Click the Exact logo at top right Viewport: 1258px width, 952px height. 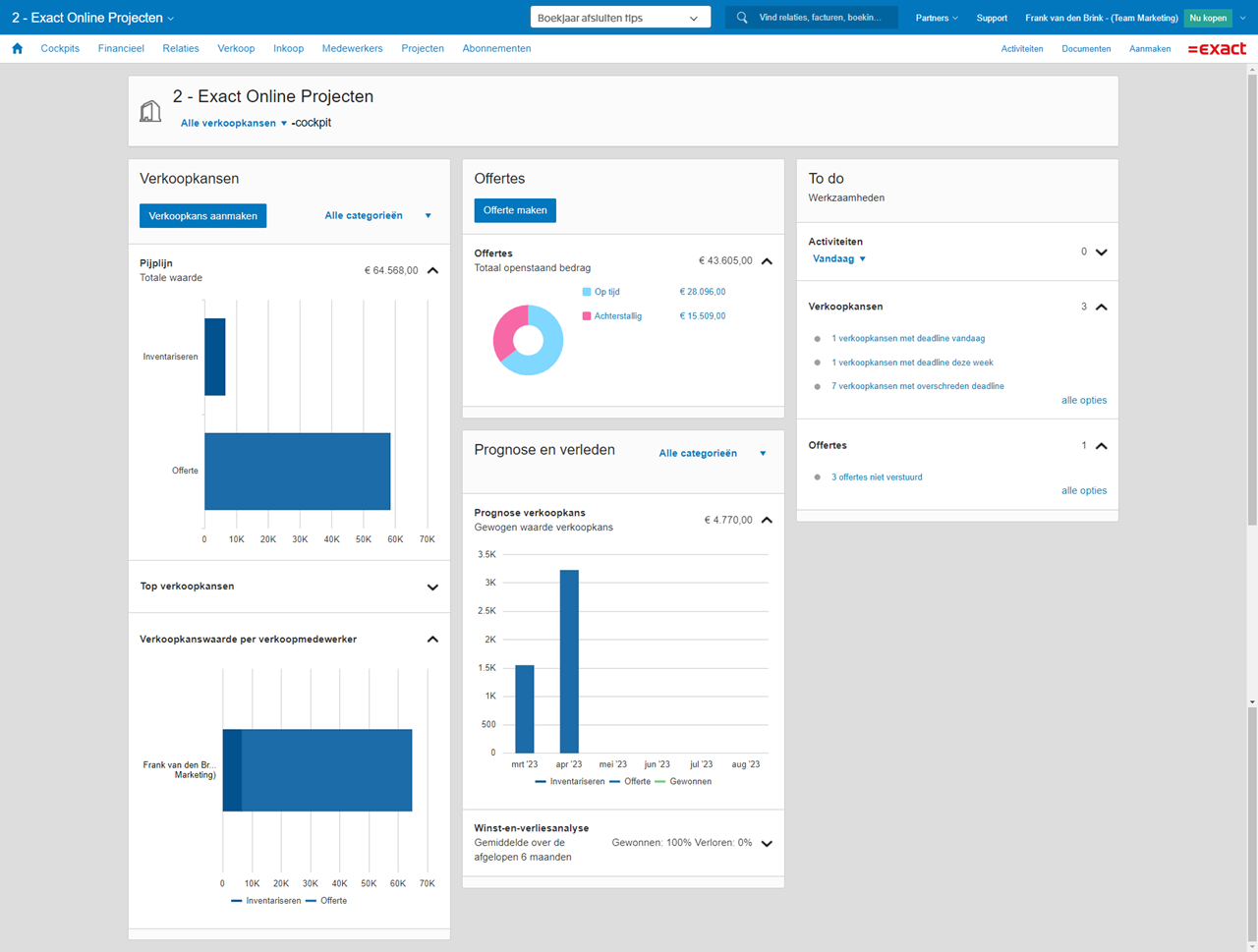coord(1217,48)
